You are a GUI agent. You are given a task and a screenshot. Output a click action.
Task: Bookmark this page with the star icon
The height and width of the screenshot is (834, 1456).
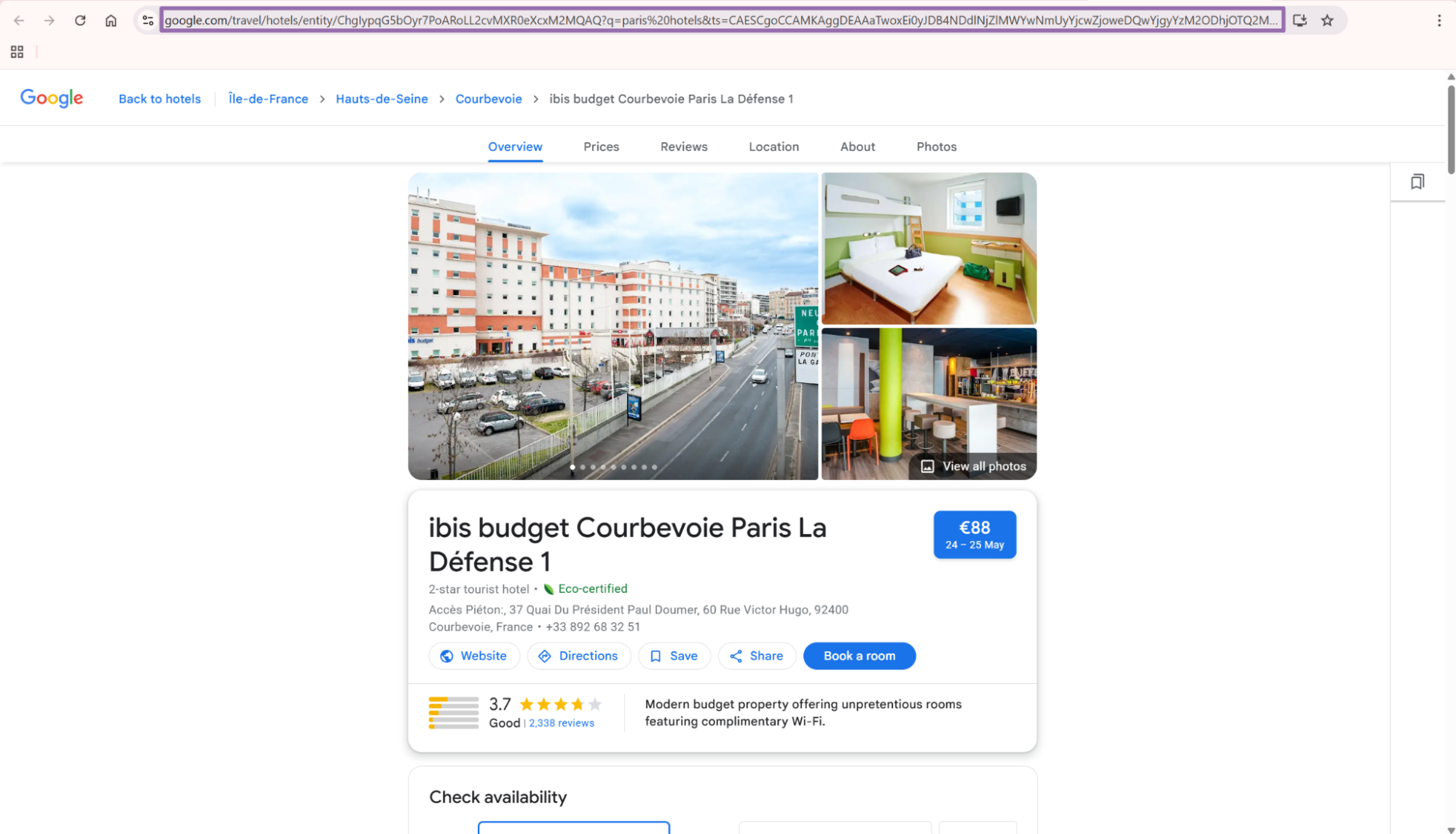click(x=1327, y=20)
